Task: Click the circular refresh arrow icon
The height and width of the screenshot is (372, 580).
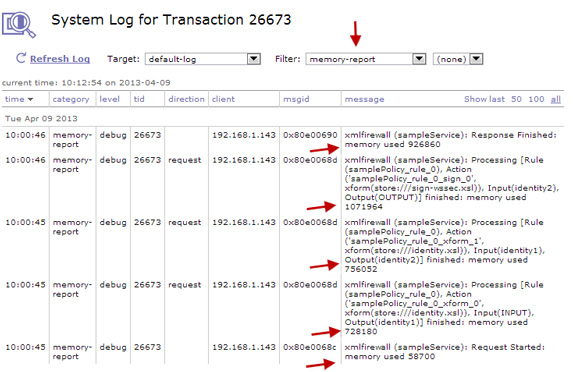Action: point(21,58)
